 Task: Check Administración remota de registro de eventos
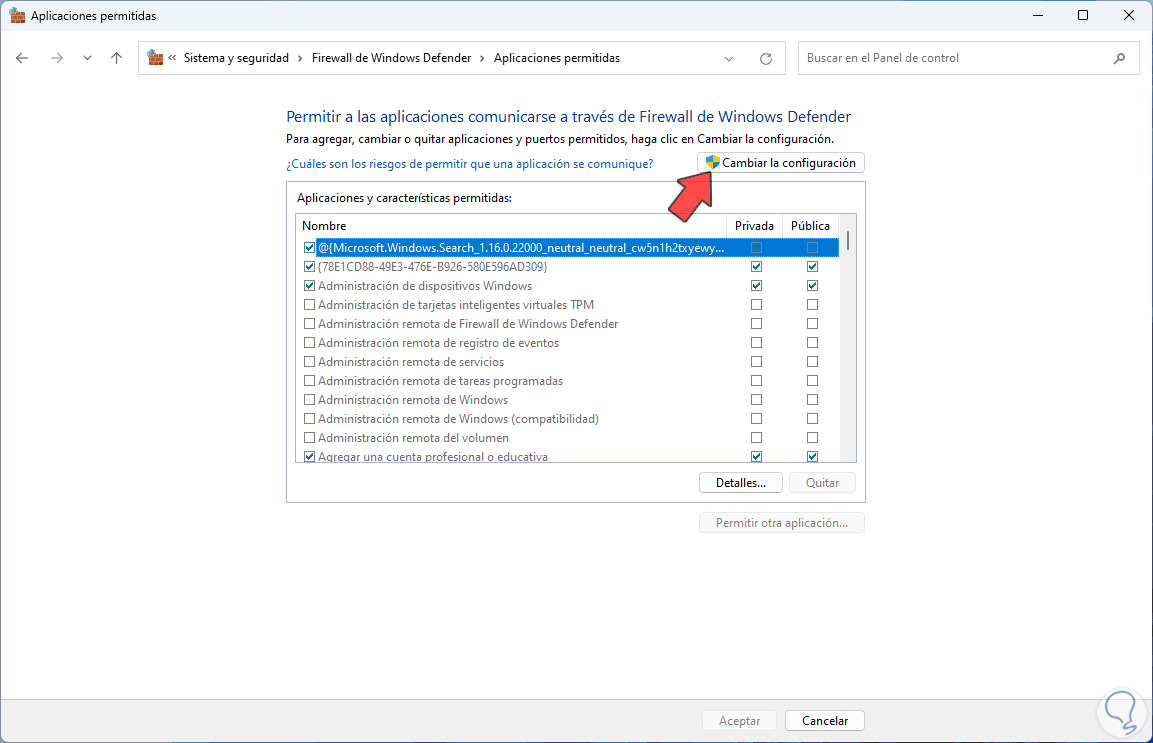[x=309, y=343]
